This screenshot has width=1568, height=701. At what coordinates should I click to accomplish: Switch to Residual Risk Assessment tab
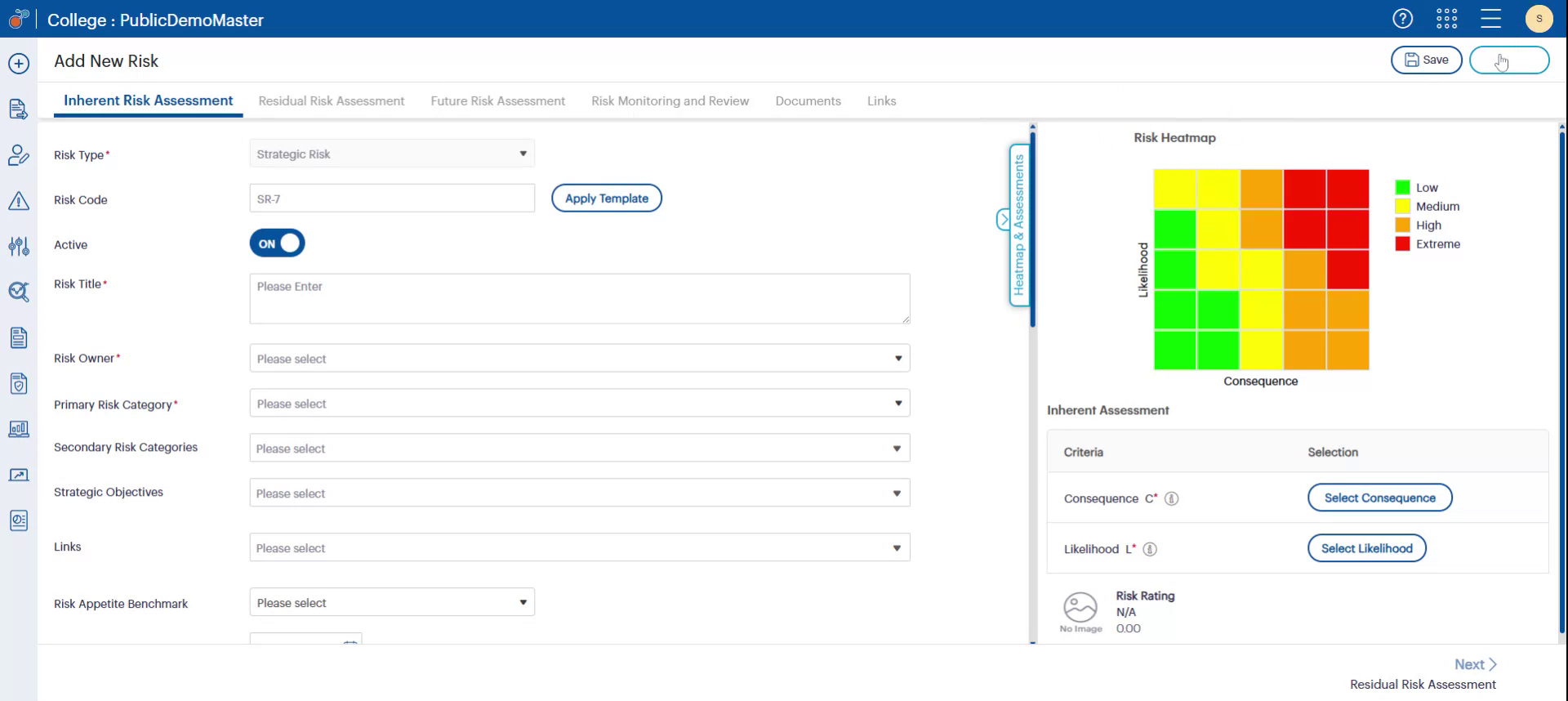pyautogui.click(x=331, y=101)
